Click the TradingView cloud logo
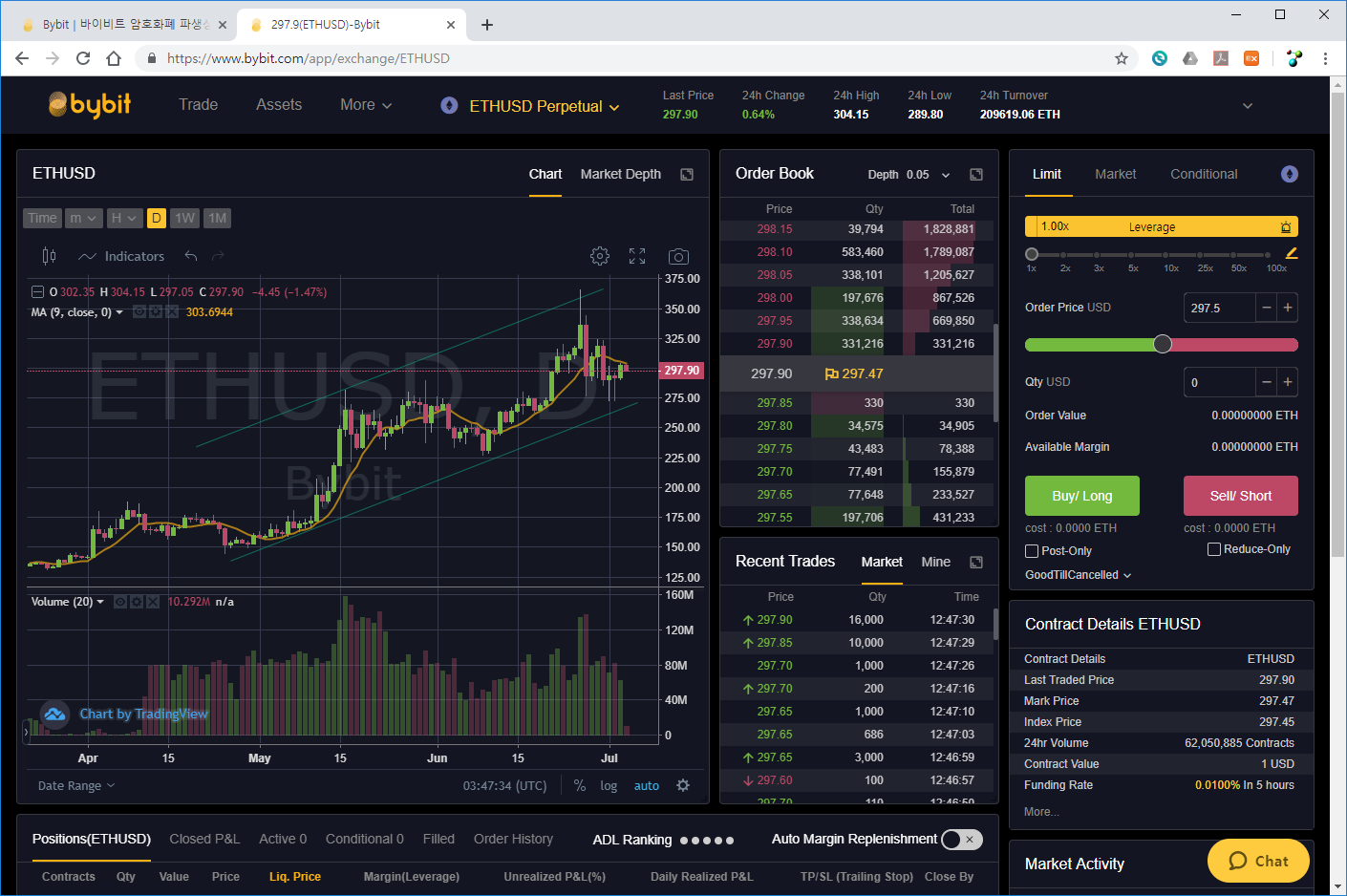The image size is (1347, 896). click(54, 714)
